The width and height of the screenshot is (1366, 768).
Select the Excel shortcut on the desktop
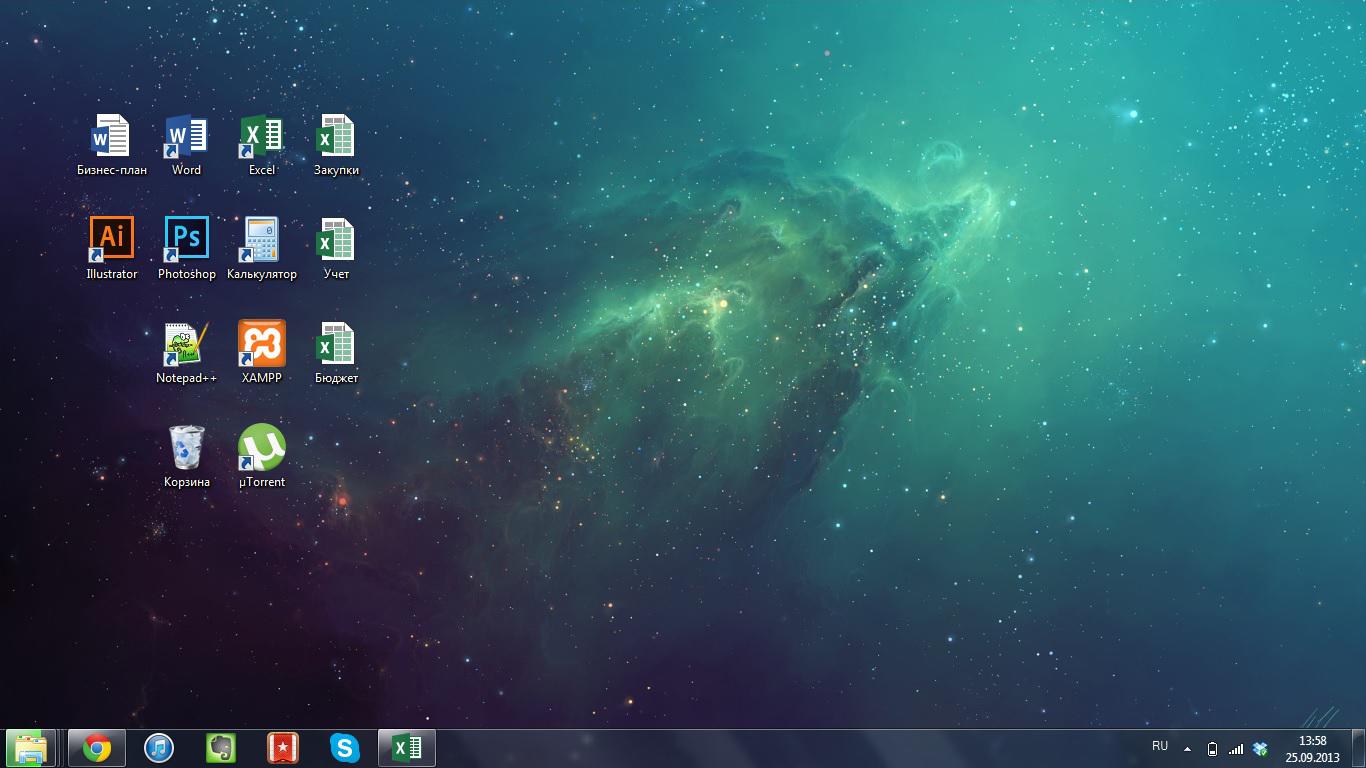pyautogui.click(x=261, y=145)
